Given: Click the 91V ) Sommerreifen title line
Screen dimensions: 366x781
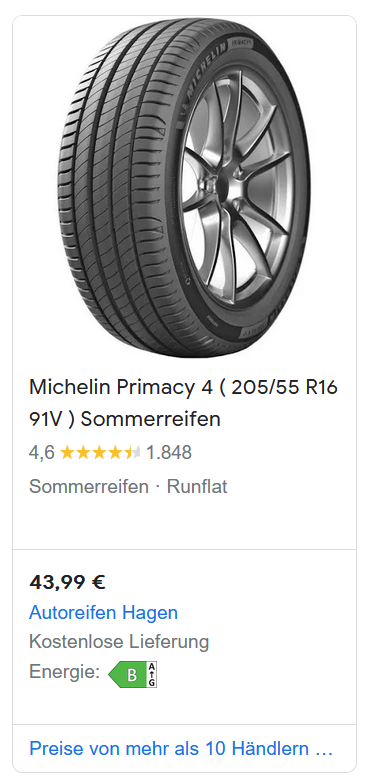Looking at the screenshot, I should tap(124, 419).
